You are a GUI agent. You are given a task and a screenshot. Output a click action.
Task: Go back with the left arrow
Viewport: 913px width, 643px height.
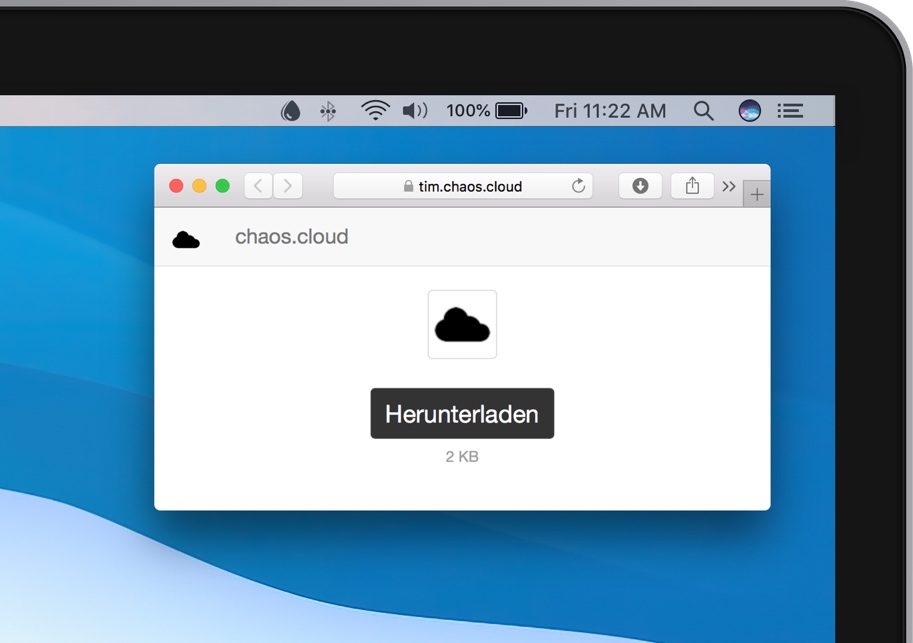pos(258,186)
